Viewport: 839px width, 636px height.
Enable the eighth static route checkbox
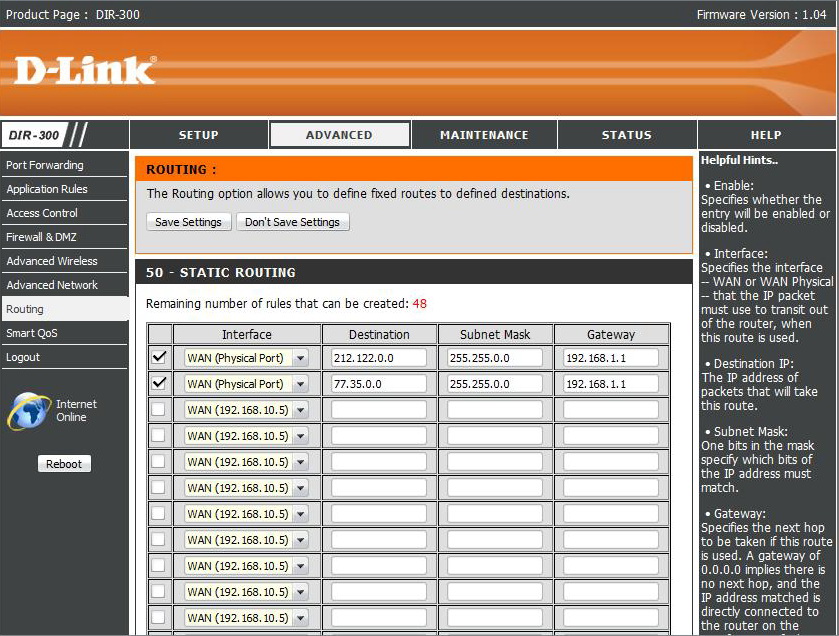[x=159, y=540]
